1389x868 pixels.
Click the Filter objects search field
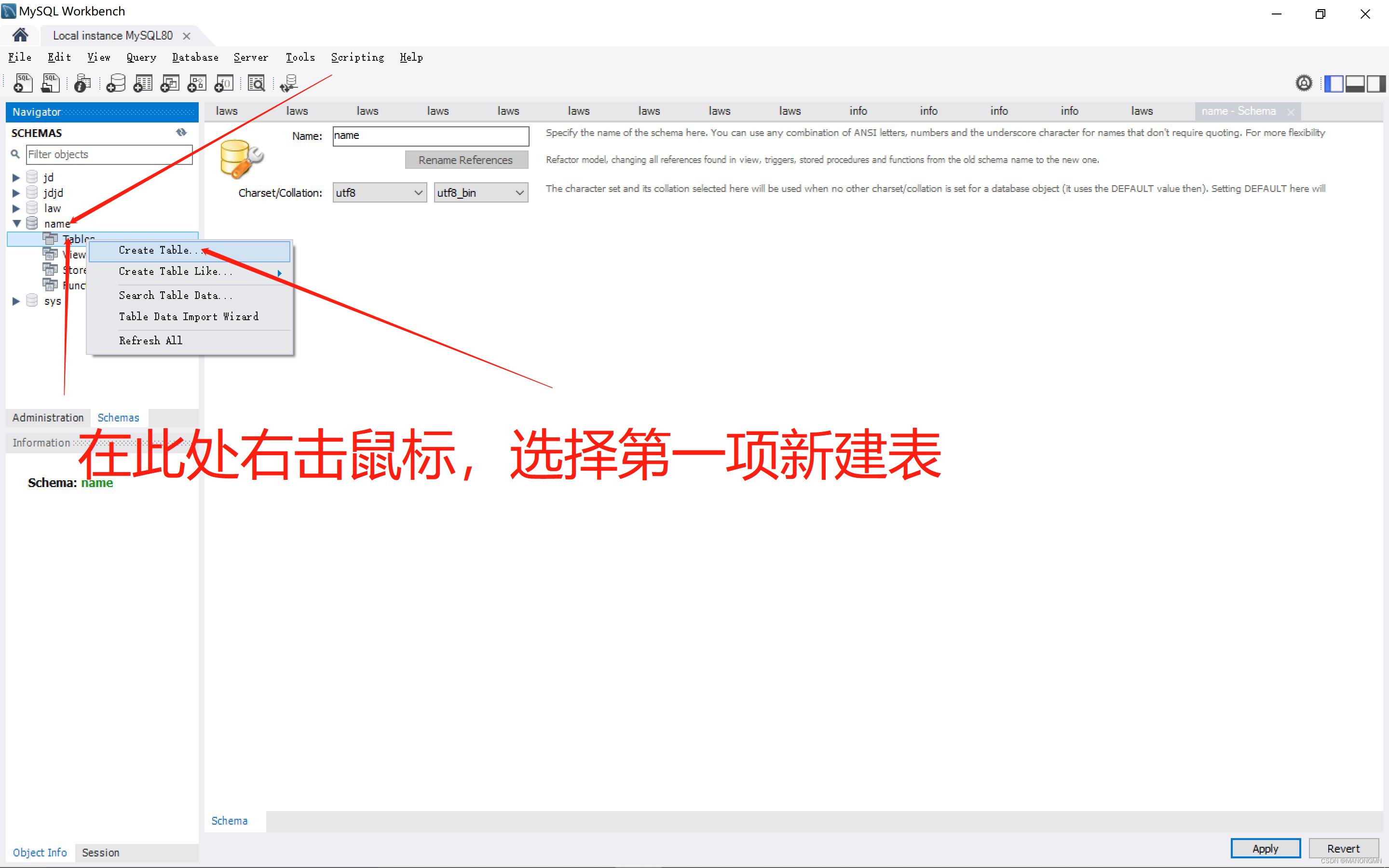[109, 154]
